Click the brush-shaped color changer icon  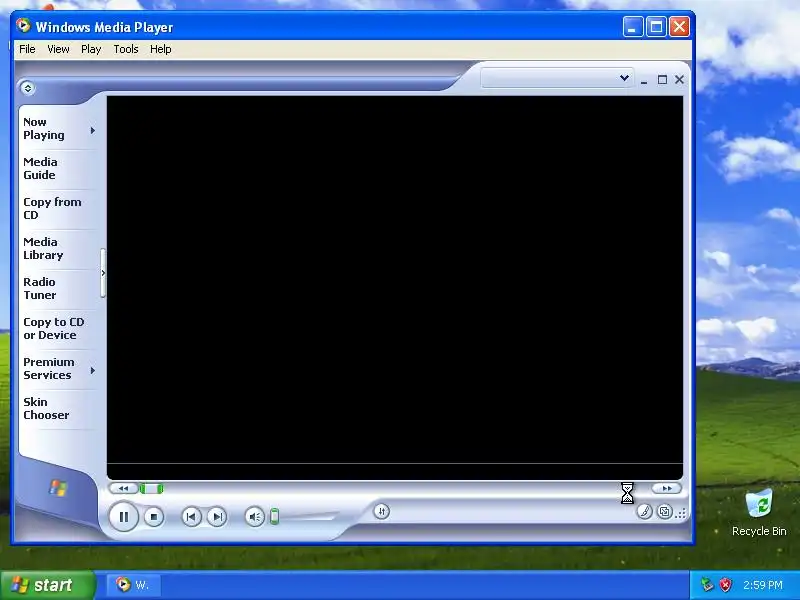(645, 511)
